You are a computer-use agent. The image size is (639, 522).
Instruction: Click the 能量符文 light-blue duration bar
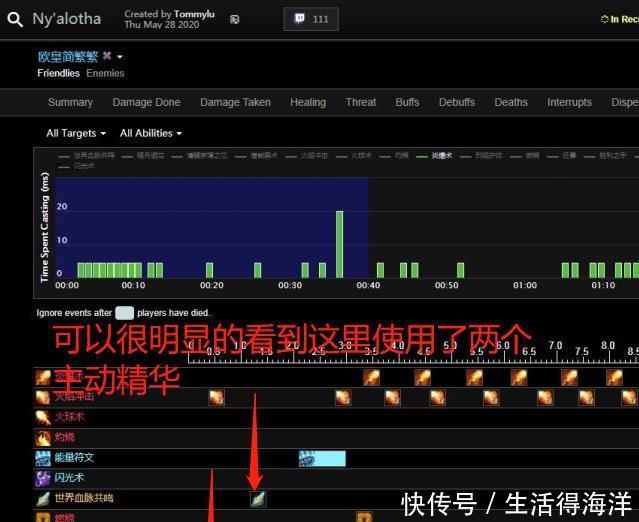point(322,458)
